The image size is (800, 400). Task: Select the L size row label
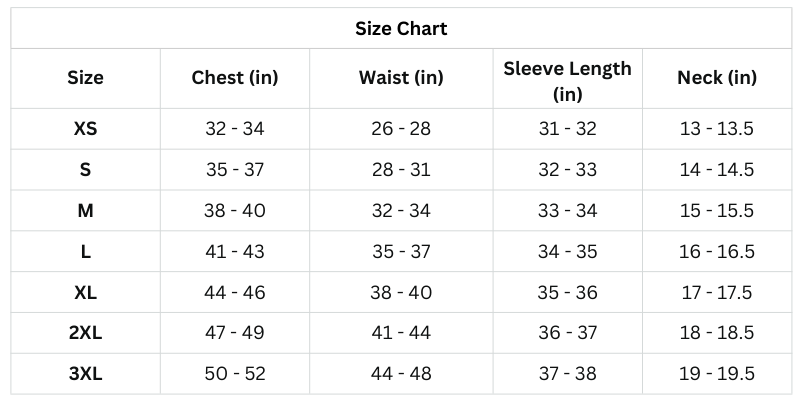(x=85, y=251)
